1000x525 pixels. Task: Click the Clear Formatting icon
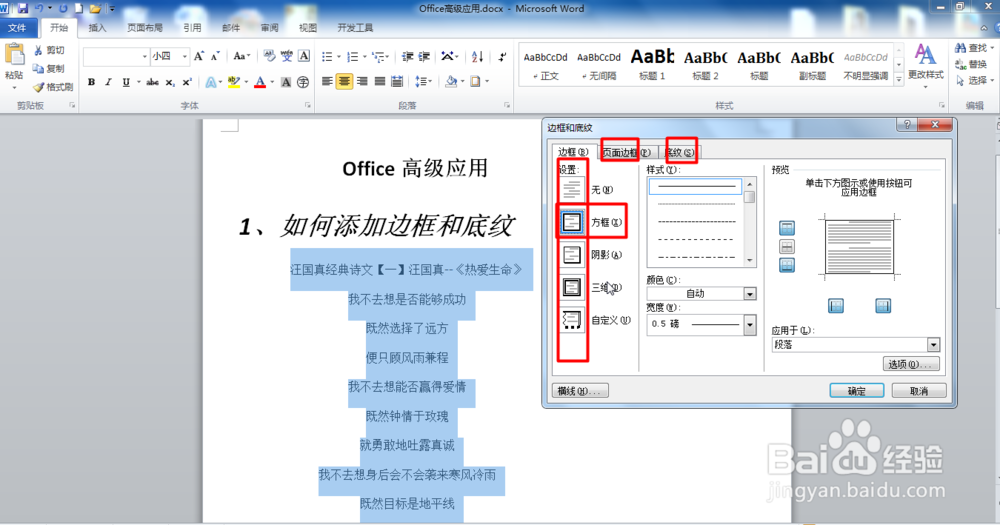pos(269,56)
